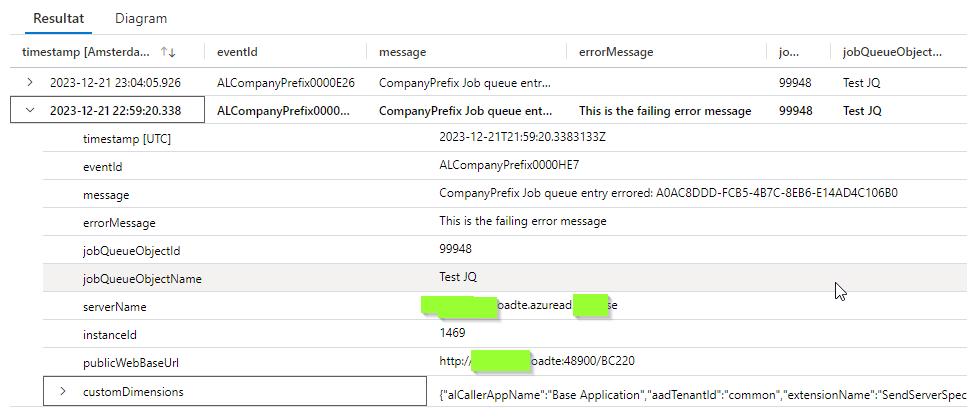Screen dimensions: 967x415
Task: Click bold error message cell in expanded row
Action: pyautogui.click(x=665, y=110)
